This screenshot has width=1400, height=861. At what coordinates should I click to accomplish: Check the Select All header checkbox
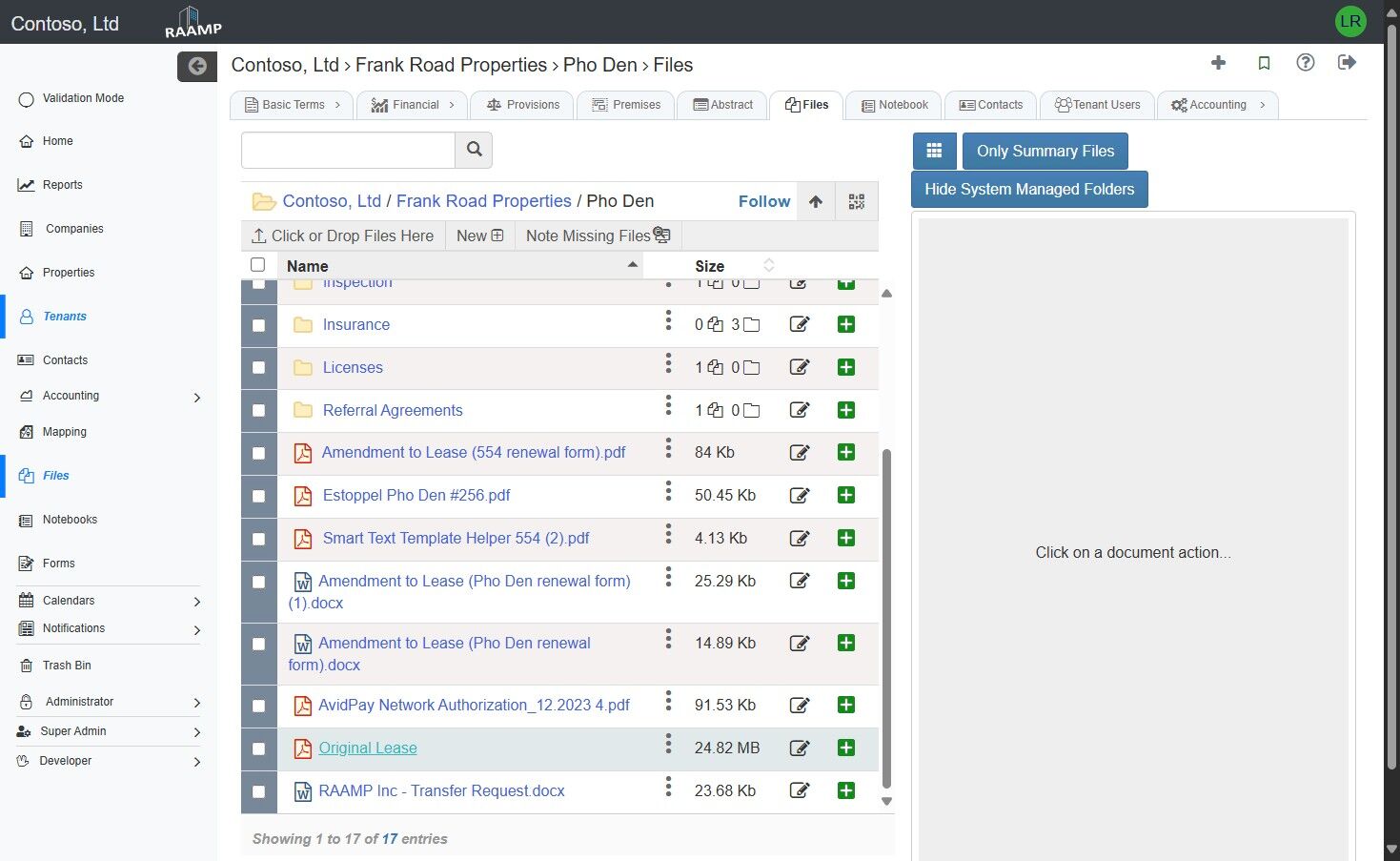257,265
